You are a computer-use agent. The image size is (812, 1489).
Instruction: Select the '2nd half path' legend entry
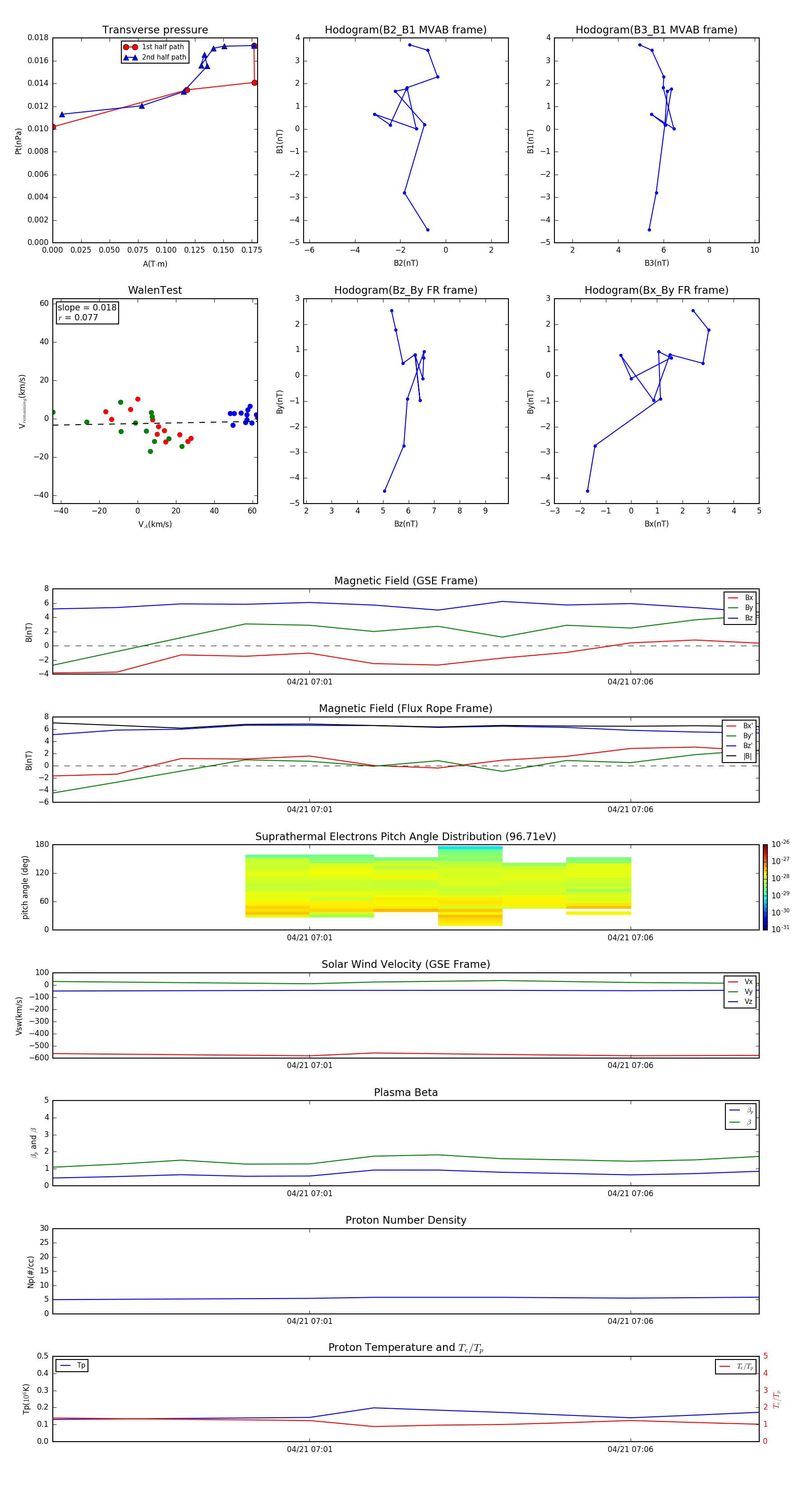pos(154,57)
